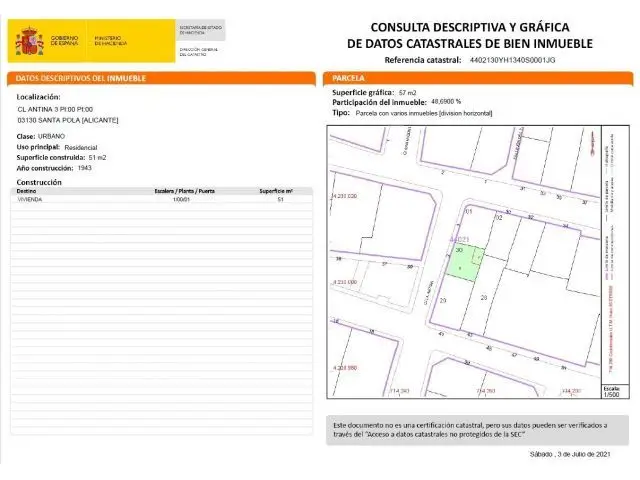The width and height of the screenshot is (640, 480).
Task: Click the 'Clase:' label
Action: pos(26,136)
